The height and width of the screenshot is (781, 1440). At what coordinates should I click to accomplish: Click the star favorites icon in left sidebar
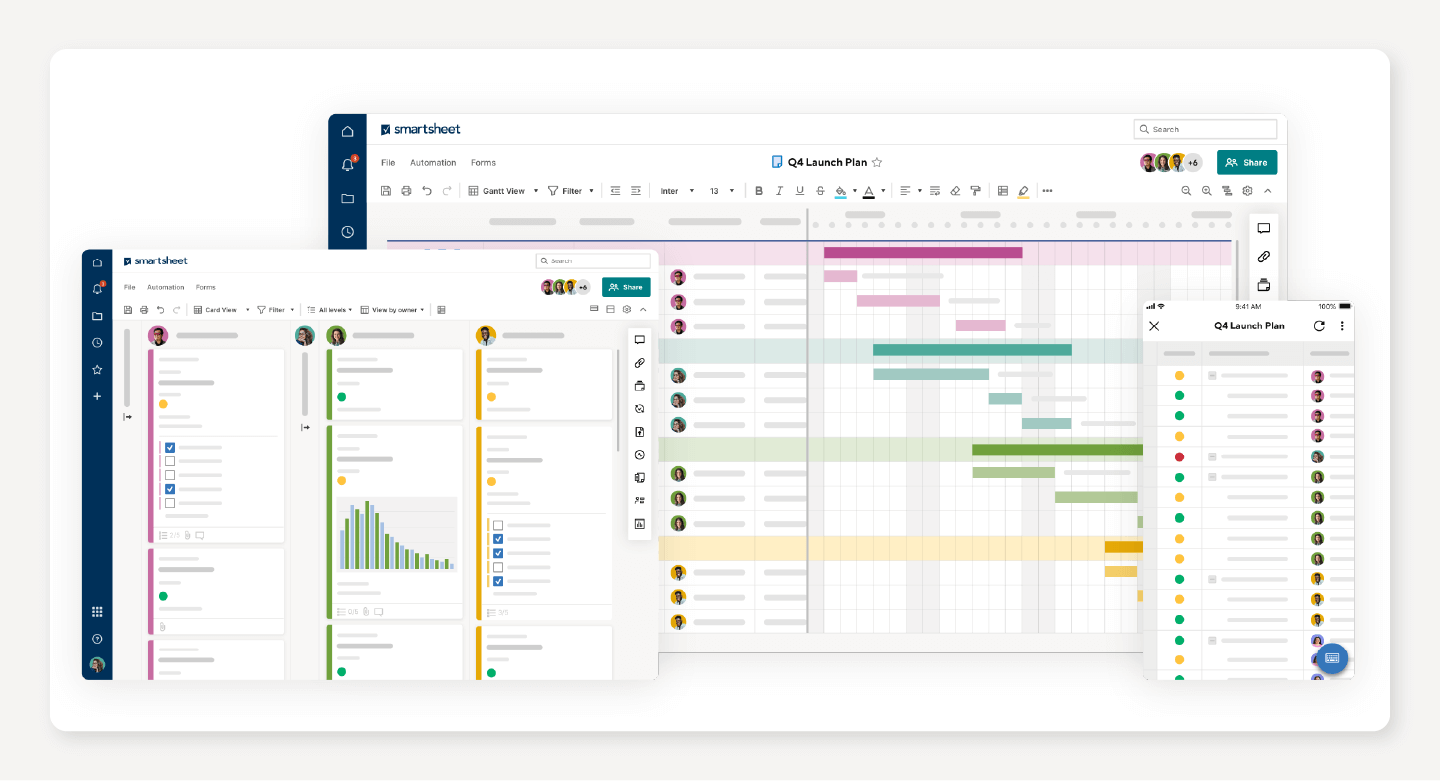[97, 370]
